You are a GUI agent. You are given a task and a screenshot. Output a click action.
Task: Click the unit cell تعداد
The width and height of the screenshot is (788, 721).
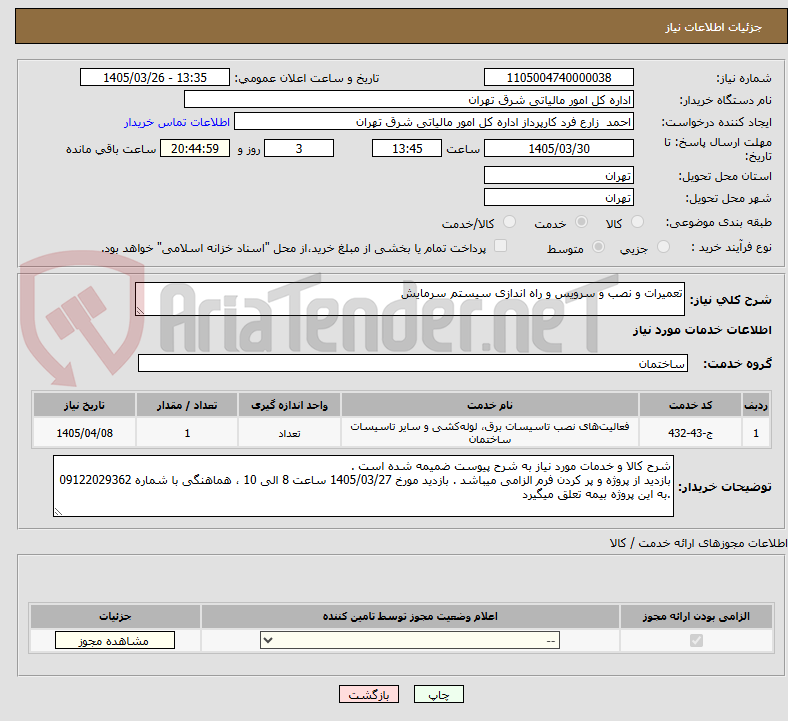tap(289, 433)
